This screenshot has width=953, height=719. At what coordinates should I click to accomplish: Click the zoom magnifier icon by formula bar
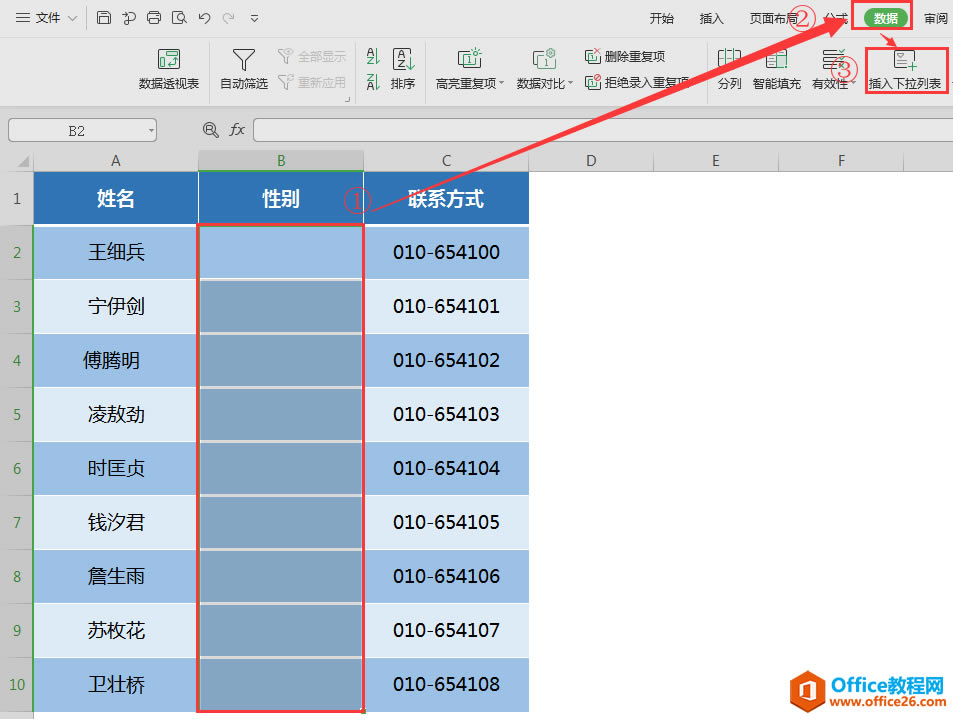(211, 129)
